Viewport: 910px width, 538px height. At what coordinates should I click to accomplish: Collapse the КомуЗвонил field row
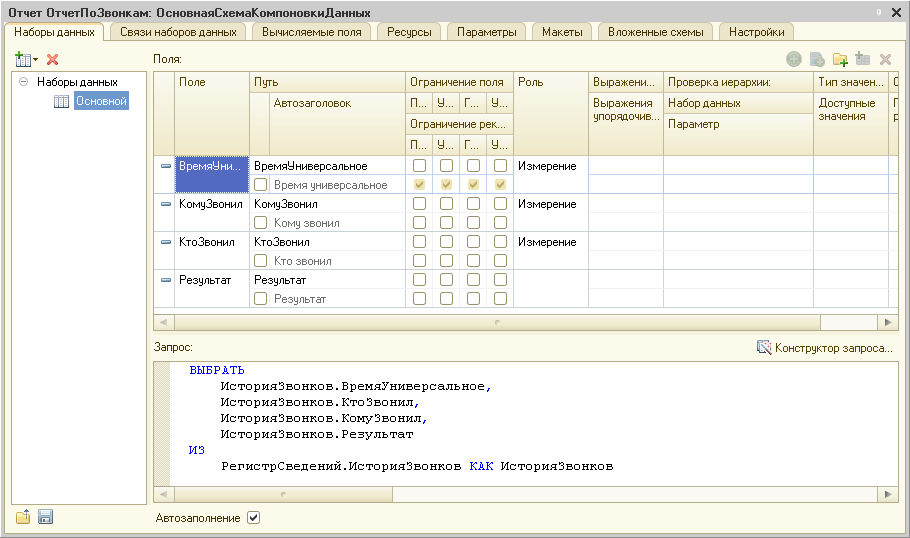pos(165,204)
